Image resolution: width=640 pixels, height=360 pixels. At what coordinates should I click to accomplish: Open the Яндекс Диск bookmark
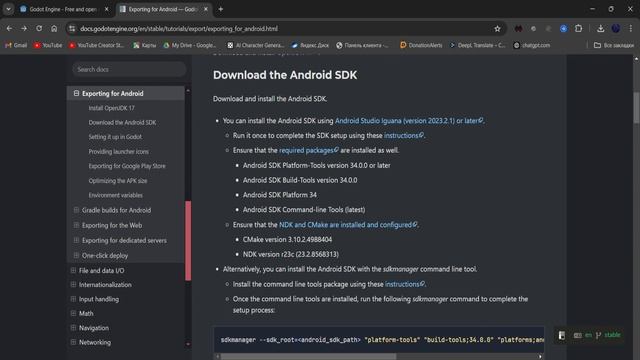tap(310, 45)
